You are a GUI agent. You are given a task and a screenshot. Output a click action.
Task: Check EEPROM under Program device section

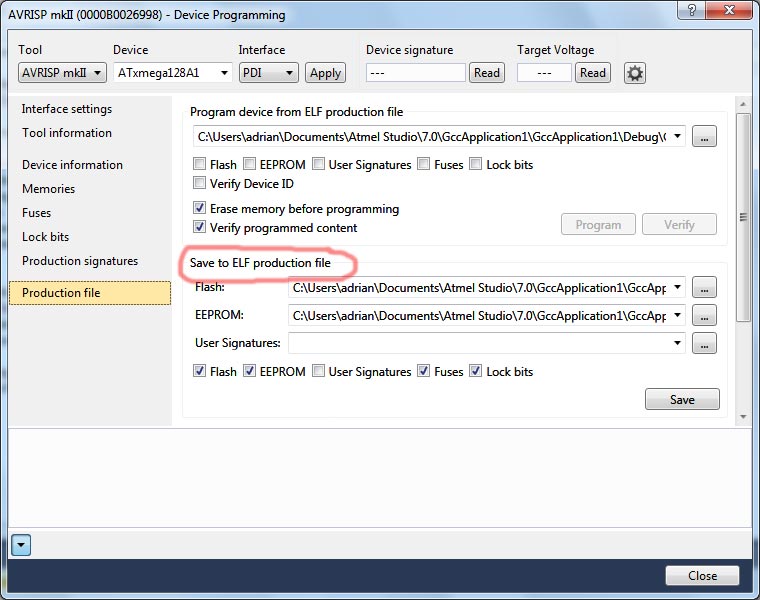(x=249, y=164)
